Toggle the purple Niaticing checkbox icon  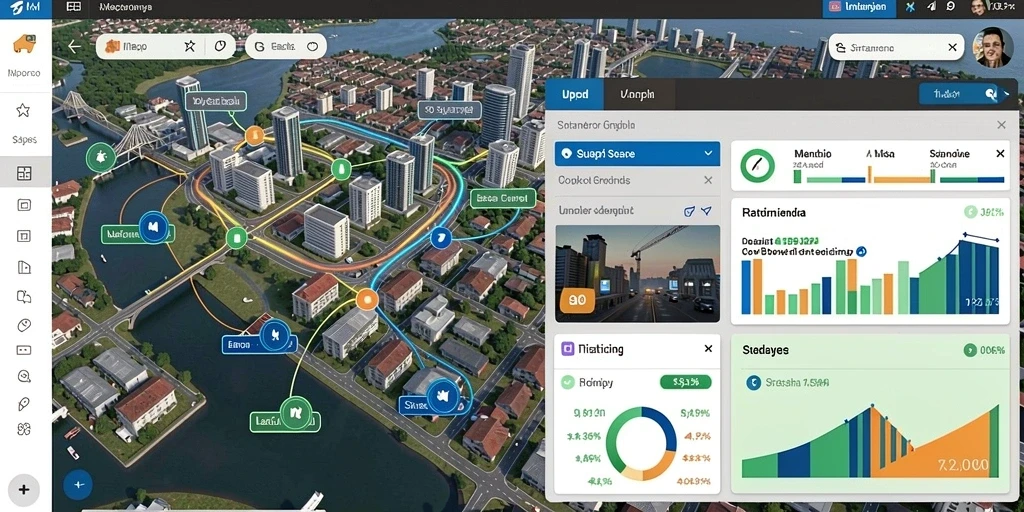[x=568, y=349]
